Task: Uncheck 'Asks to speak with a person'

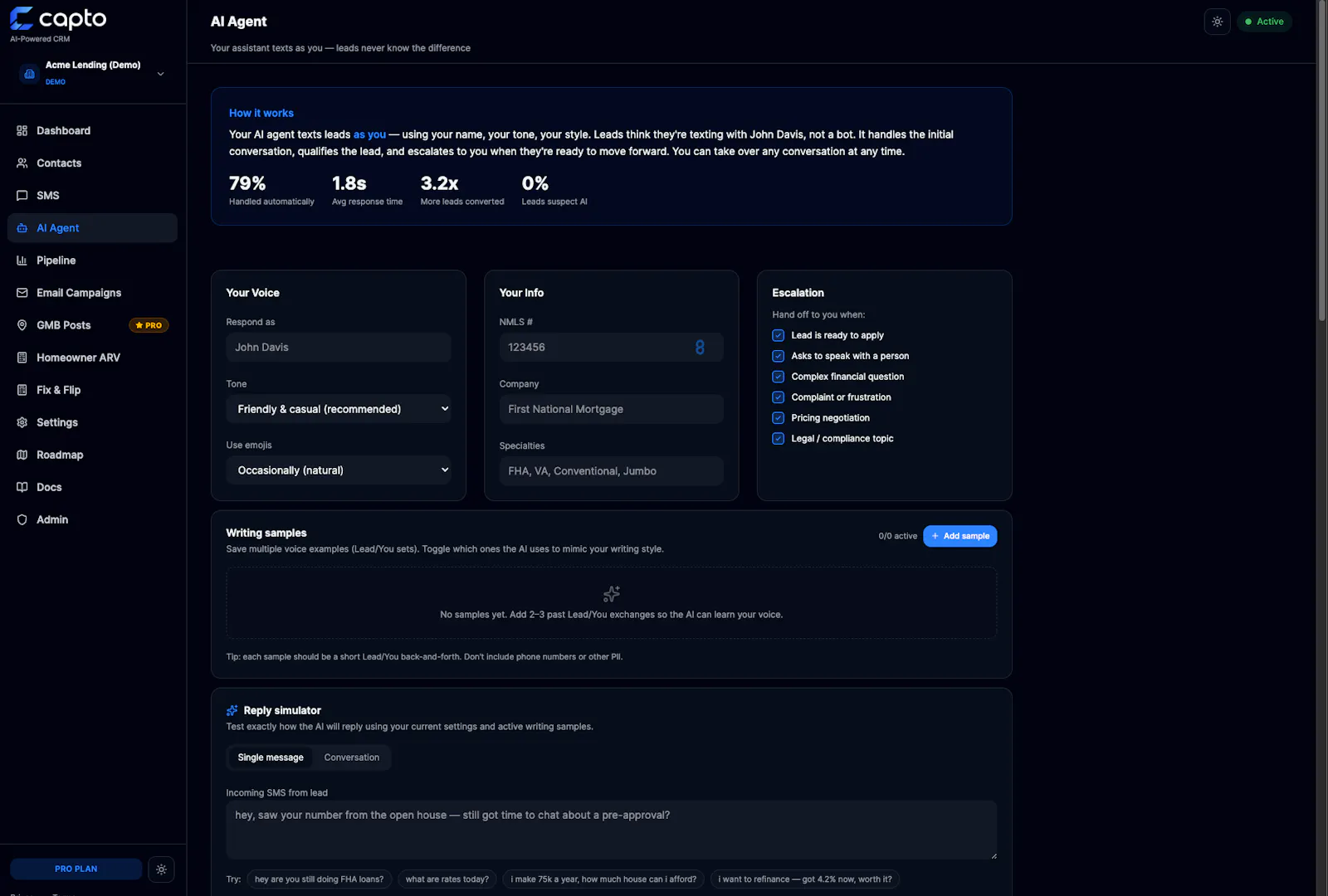Action: coord(779,356)
